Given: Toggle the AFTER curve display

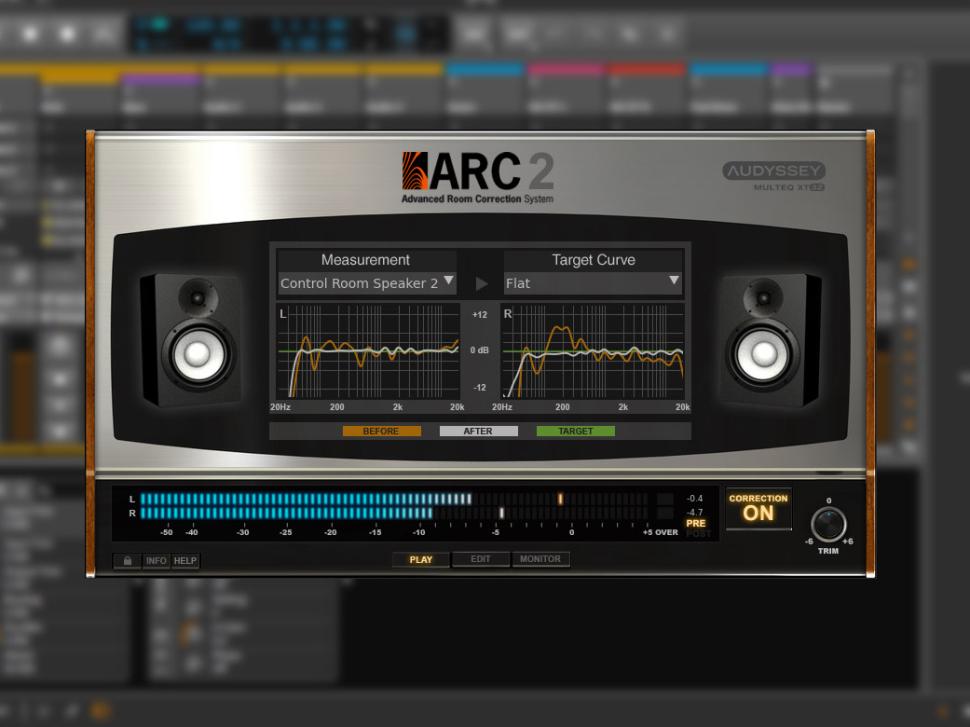Looking at the screenshot, I should click(x=478, y=431).
